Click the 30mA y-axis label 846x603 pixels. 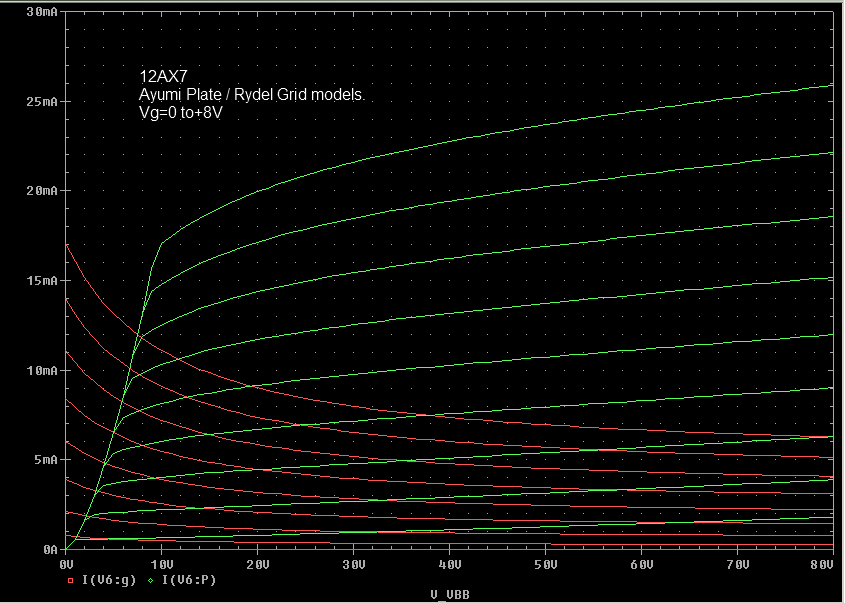click(42, 12)
